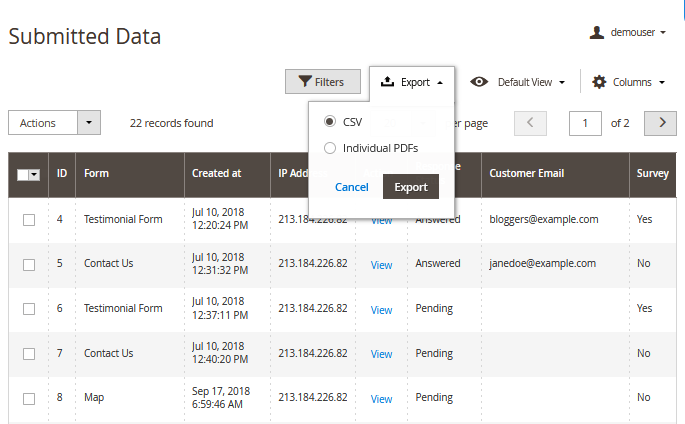Sort by the Created at column header
Viewport: 685px width, 424px height.
(217, 173)
